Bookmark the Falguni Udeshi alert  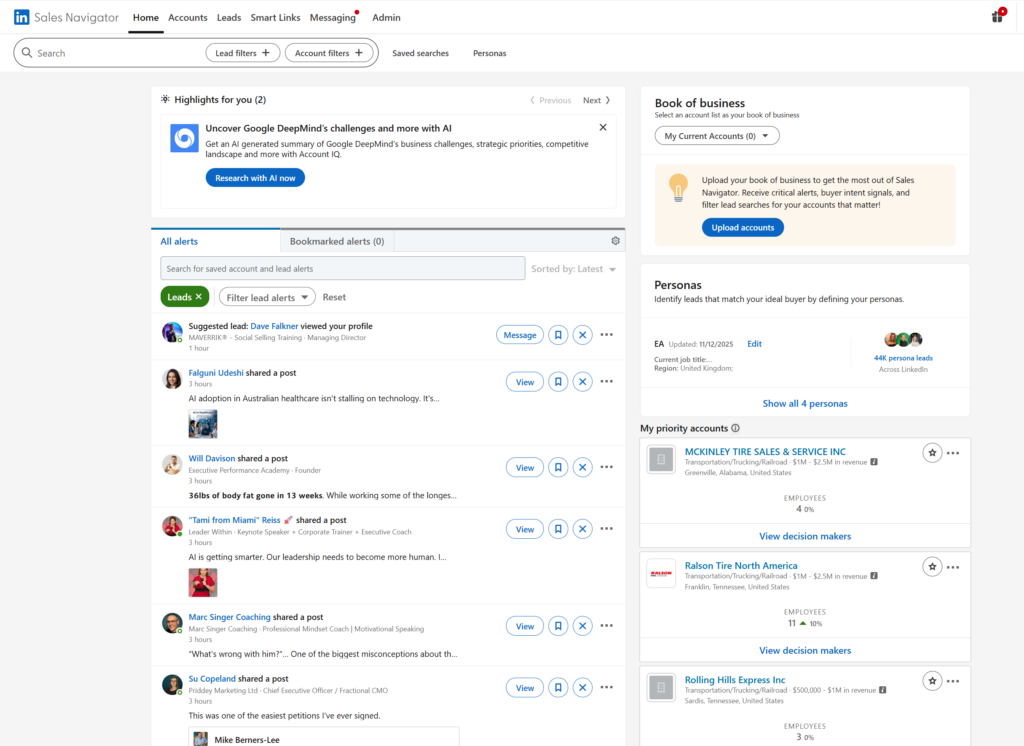[x=558, y=381]
